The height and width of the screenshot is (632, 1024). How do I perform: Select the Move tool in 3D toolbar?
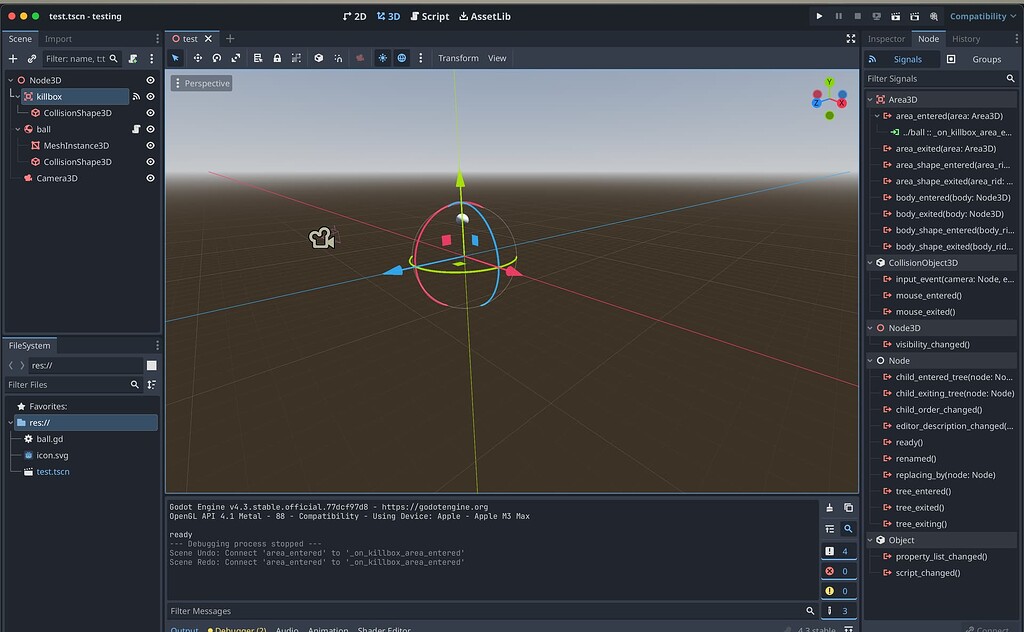click(x=199, y=58)
